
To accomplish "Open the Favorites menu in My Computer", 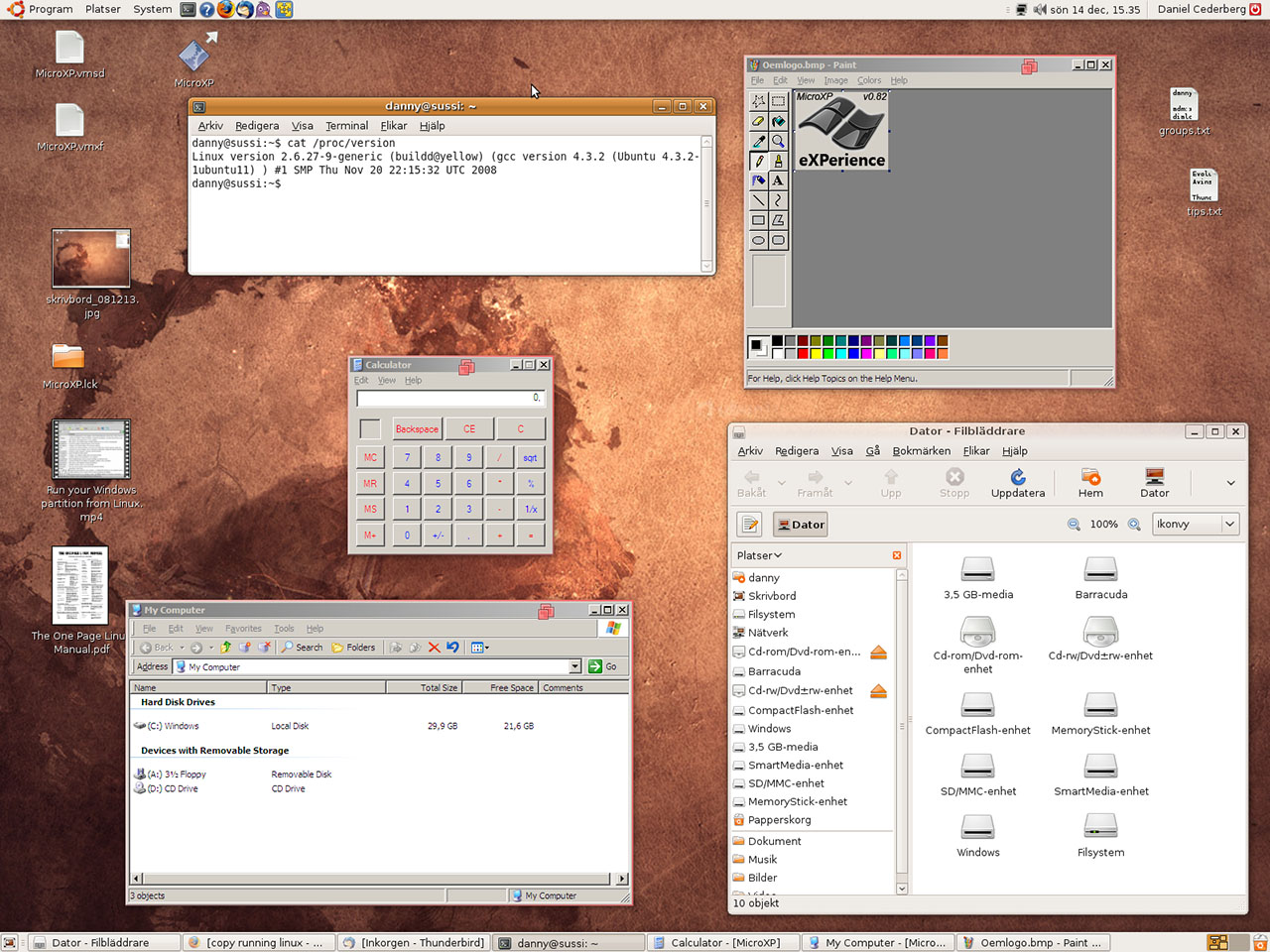I will [243, 629].
